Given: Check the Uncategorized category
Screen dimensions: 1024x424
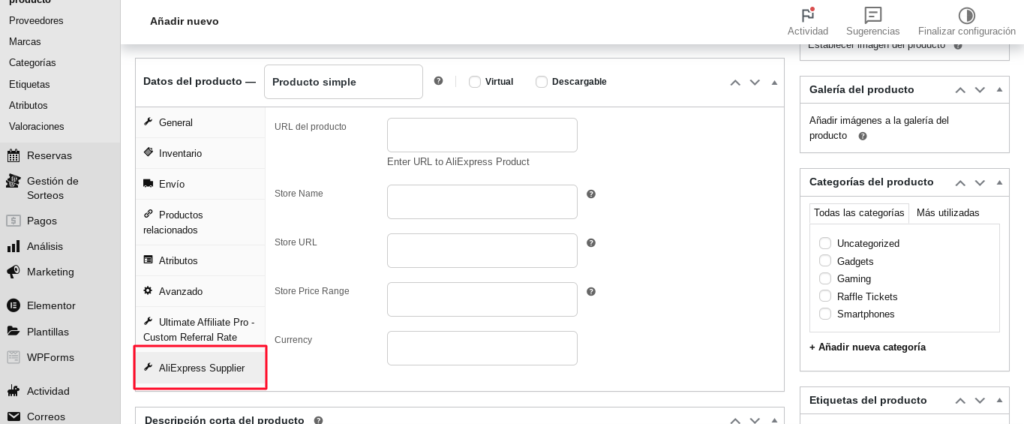Looking at the screenshot, I should click(x=825, y=243).
